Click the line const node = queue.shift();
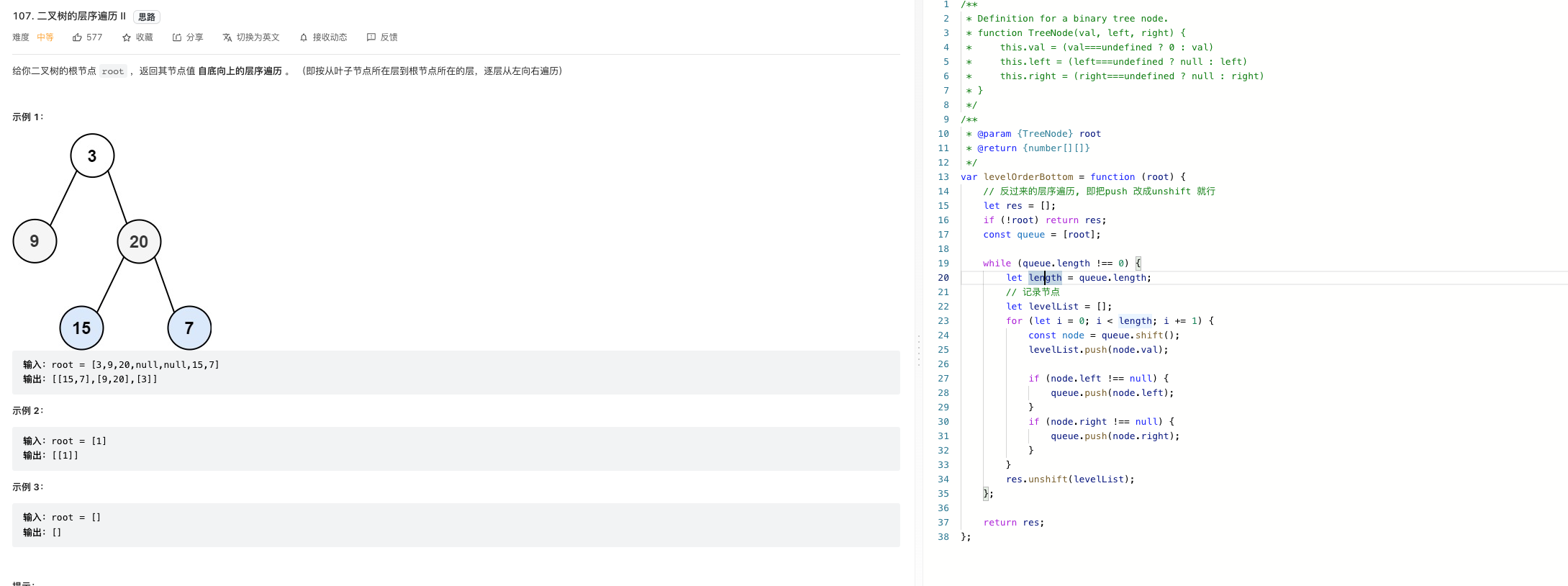The height and width of the screenshot is (586, 1568). (1104, 335)
